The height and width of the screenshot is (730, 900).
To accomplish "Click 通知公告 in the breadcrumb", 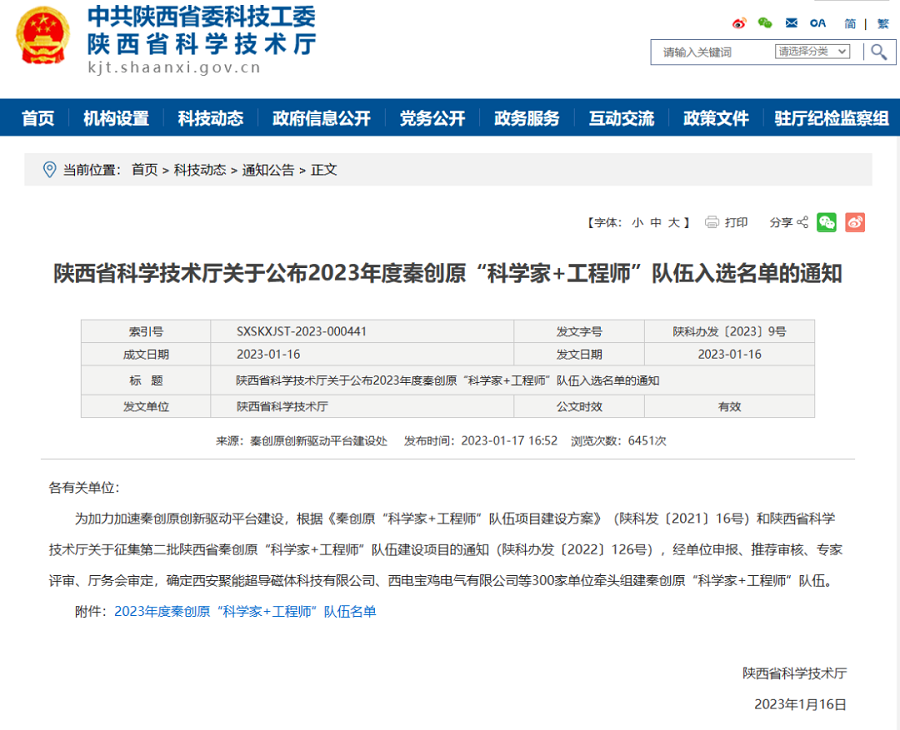I will [x=268, y=170].
